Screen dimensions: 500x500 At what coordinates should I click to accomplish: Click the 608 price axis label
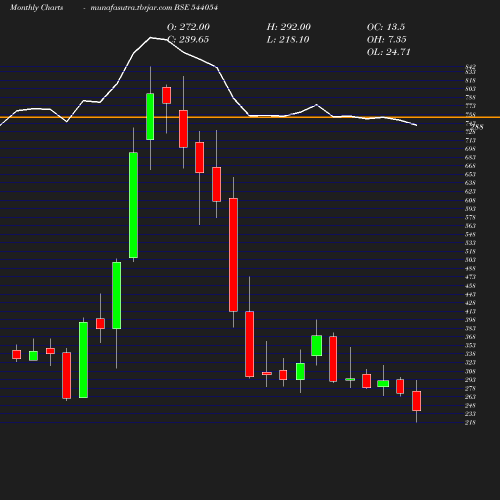[x=470, y=200]
